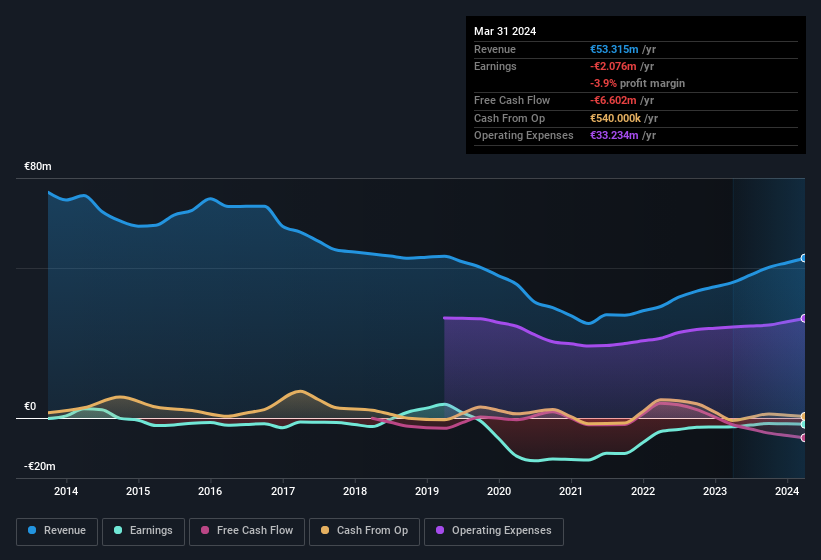Click the €33.234m operating expenses value
This screenshot has height=560, width=821.
[x=614, y=135]
